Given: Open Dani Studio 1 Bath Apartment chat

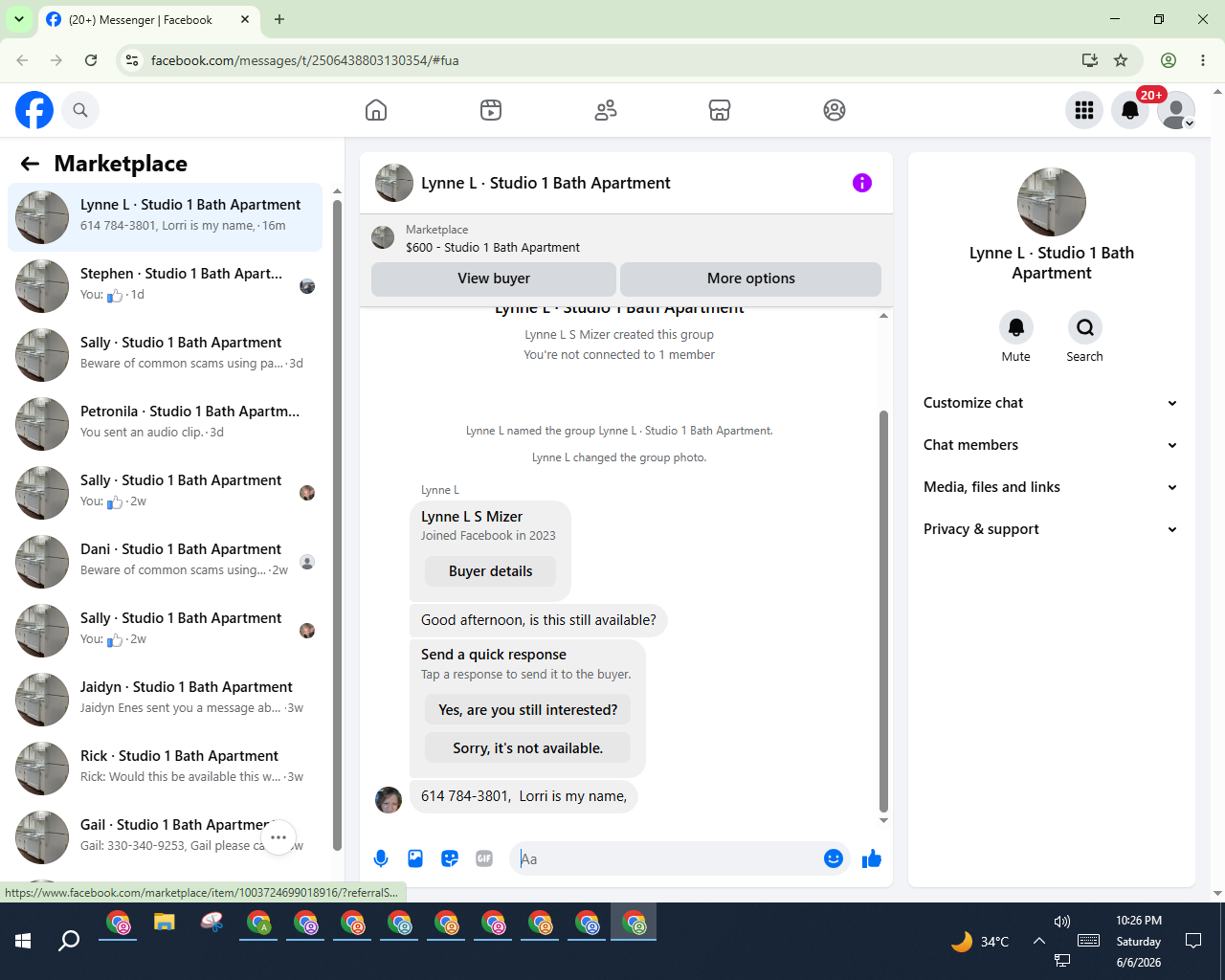Looking at the screenshot, I should pos(165,562).
